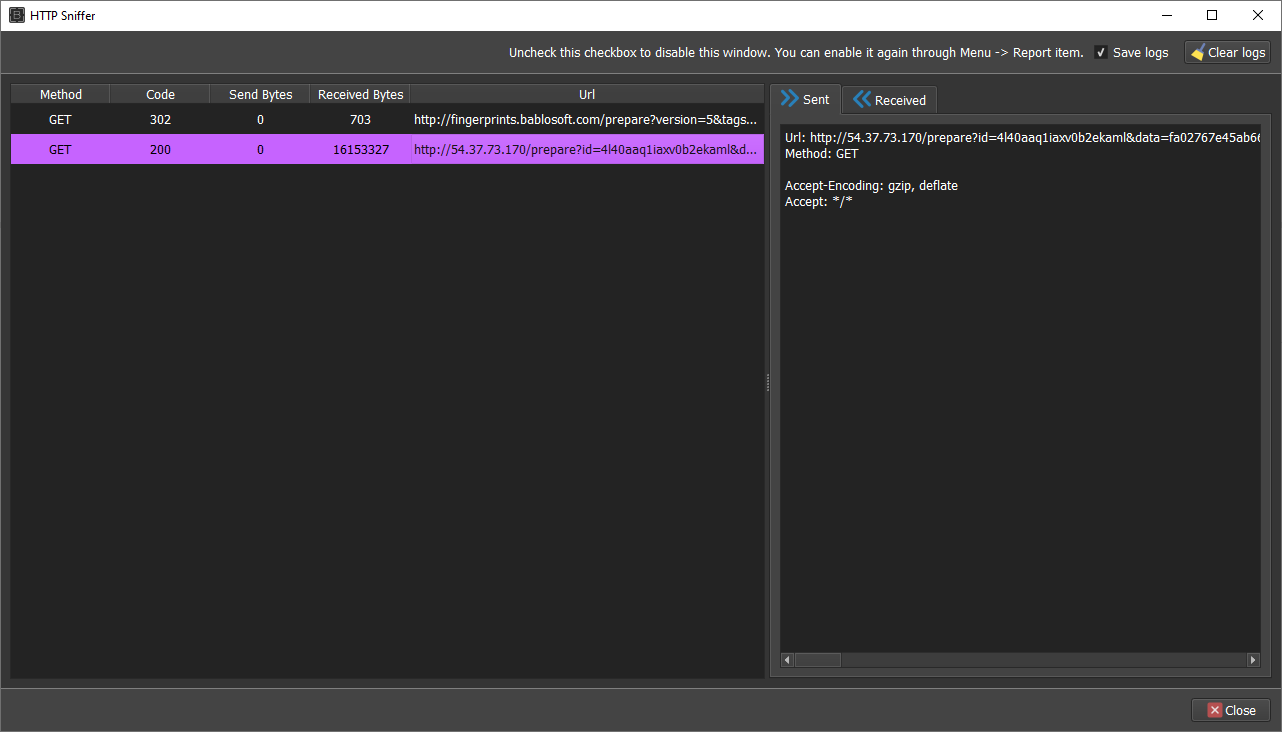Switch to the Received tab
Image resolution: width=1282 pixels, height=732 pixels.
click(x=889, y=100)
